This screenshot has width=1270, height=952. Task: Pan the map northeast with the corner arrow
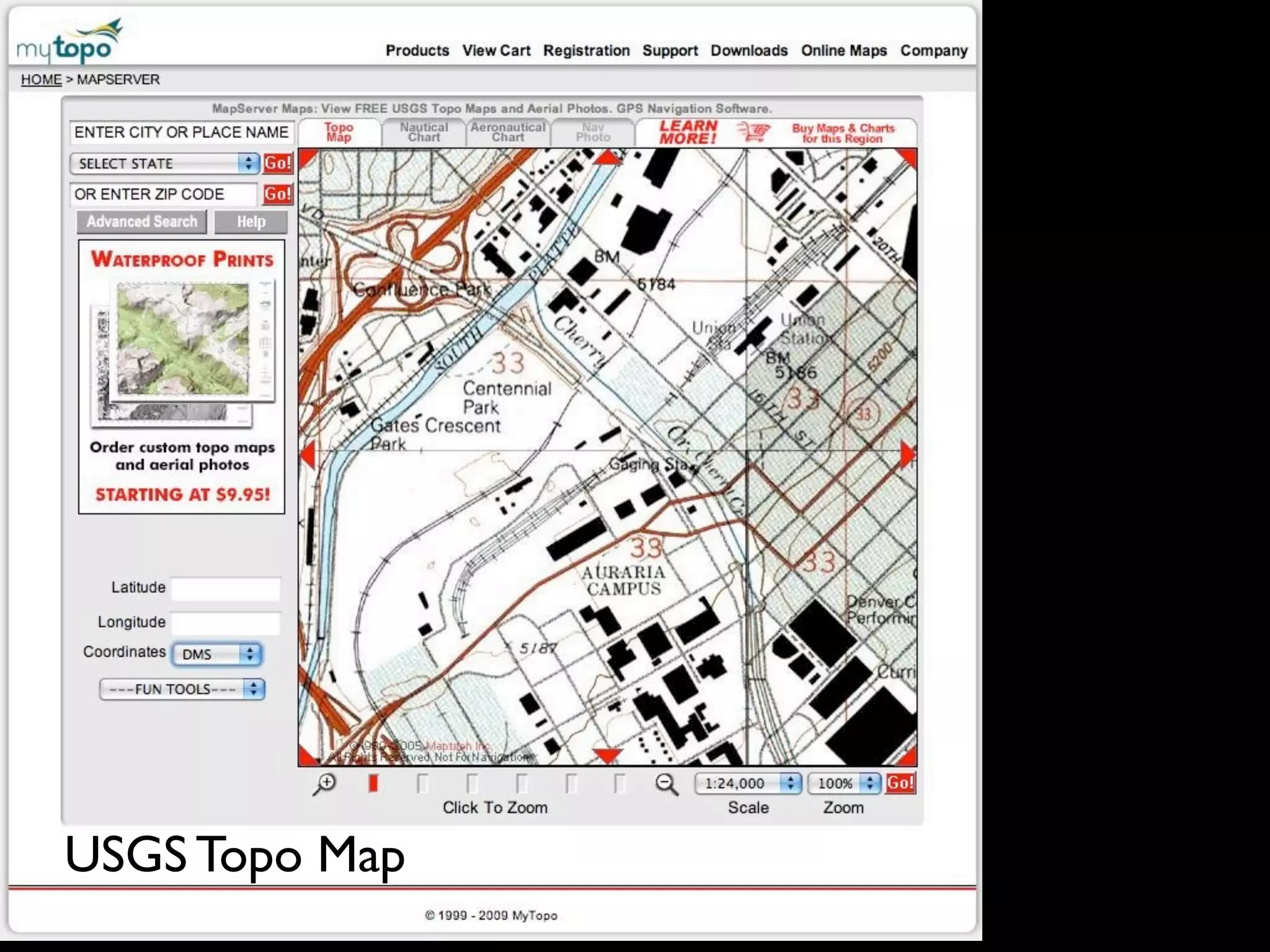(x=907, y=159)
